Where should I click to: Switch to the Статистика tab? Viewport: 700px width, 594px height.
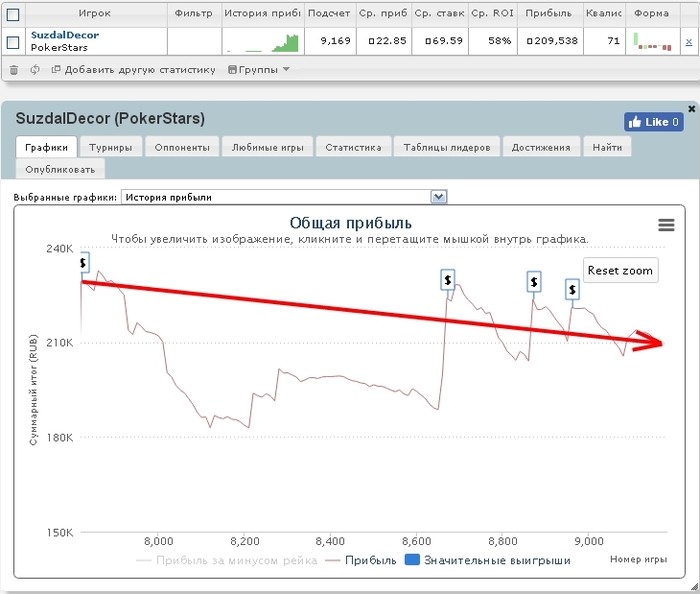pyautogui.click(x=353, y=147)
